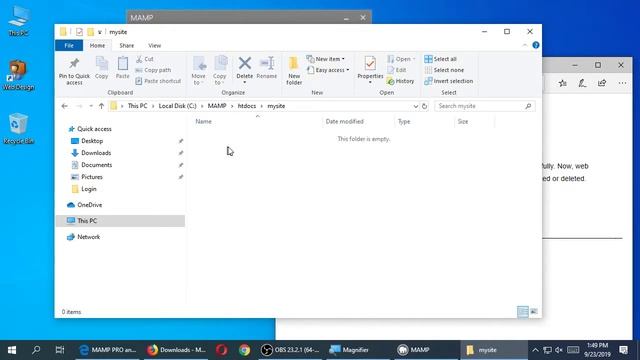The width and height of the screenshot is (640, 360).
Task: Open Windows Start menu
Action: pos(12,350)
